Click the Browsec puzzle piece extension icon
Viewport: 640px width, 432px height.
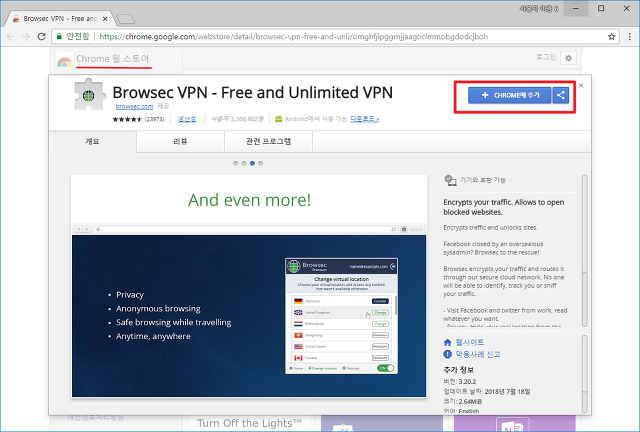[x=89, y=95]
